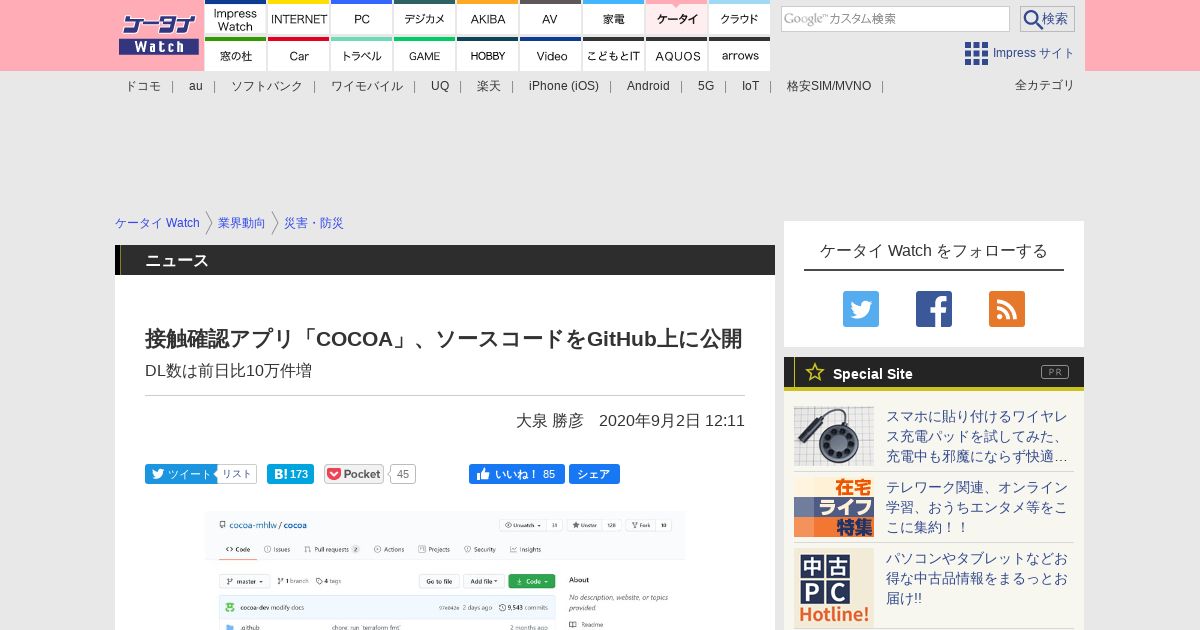Click the Hatena B! 173 bookmark button
This screenshot has height=630, width=1200.
pyautogui.click(x=290, y=474)
